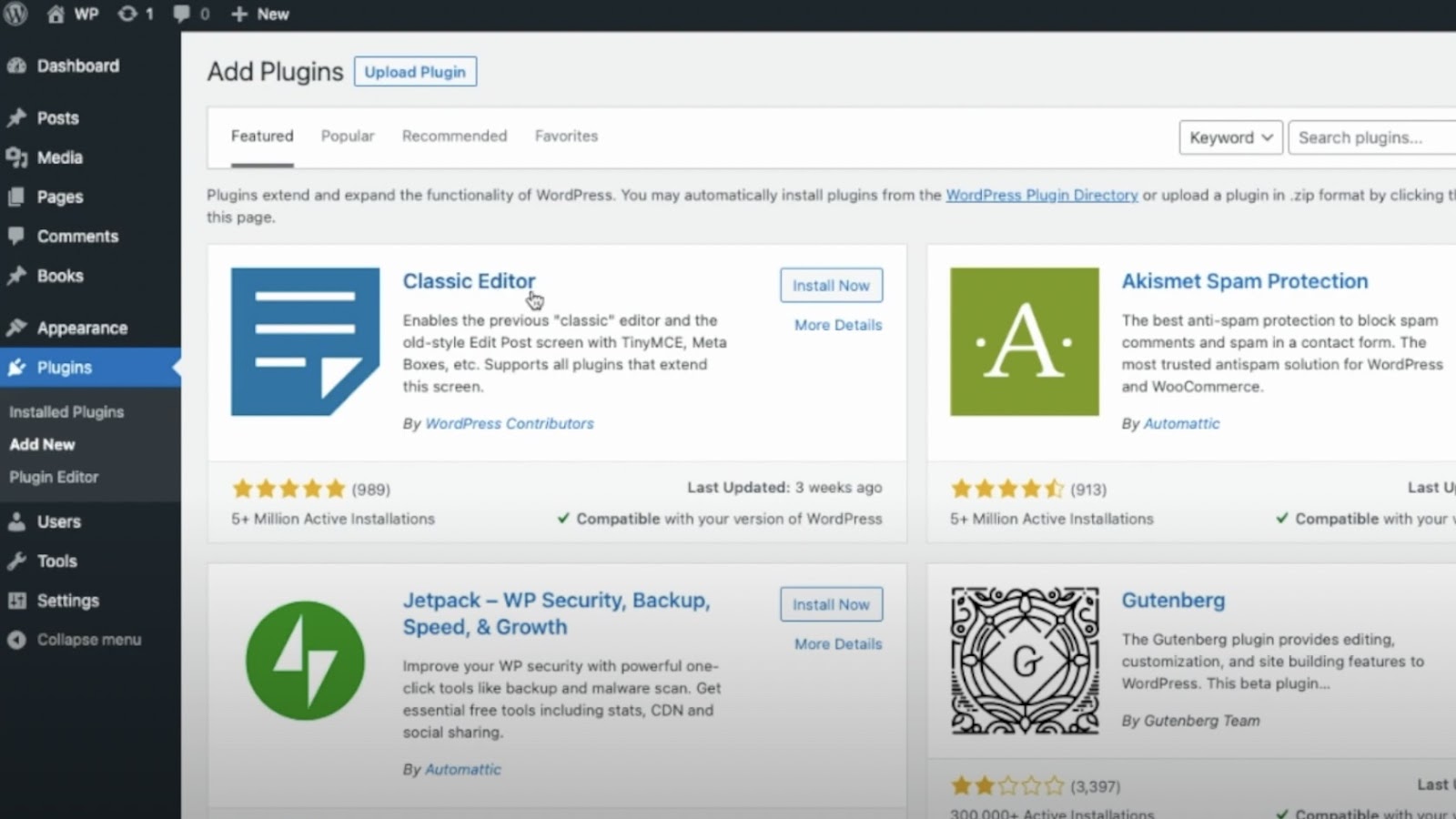This screenshot has height=819, width=1456.
Task: Click 'By Gutenberg Team' text
Action: point(1191,721)
